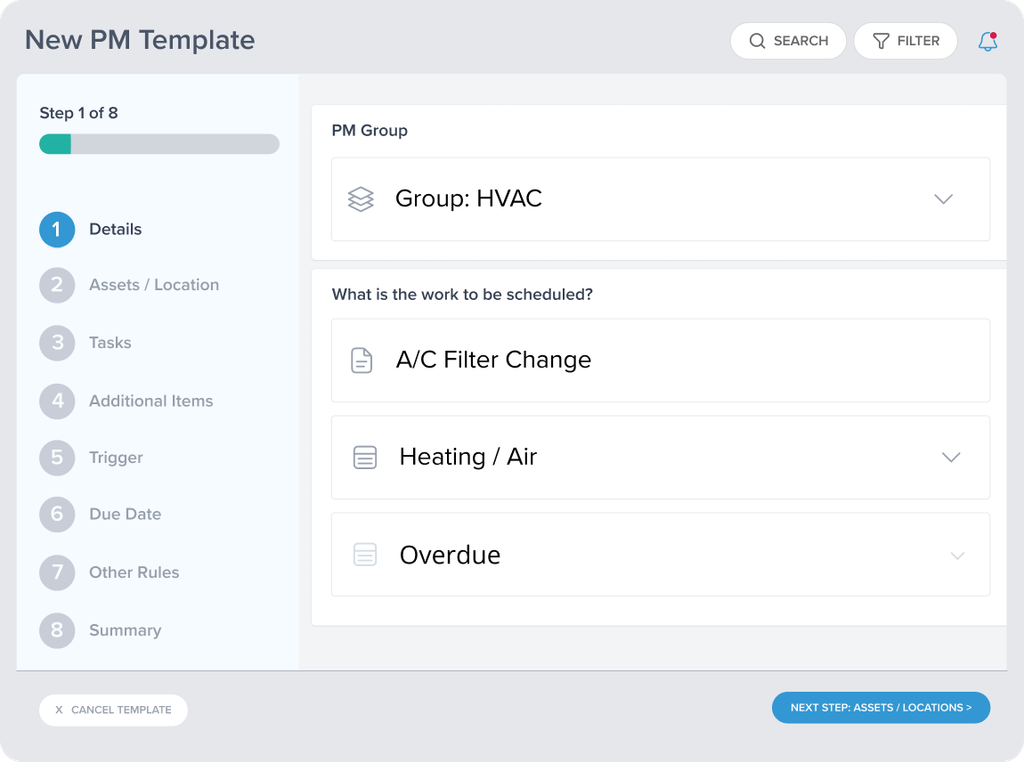Viewport: 1024px width, 762px height.
Task: Go to Trigger step label
Action: 116,458
